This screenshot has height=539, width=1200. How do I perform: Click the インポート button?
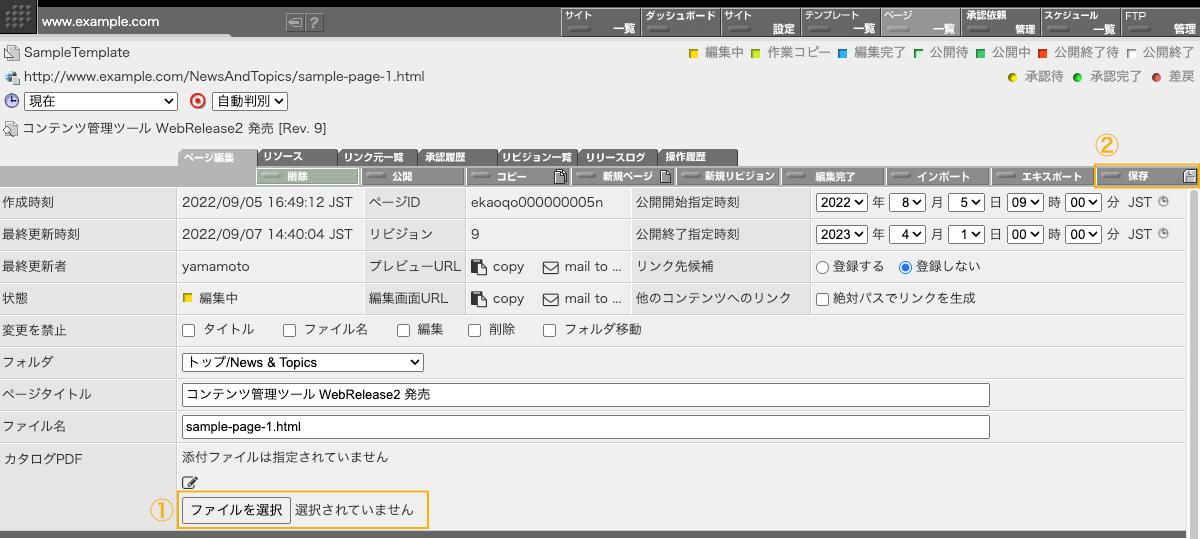click(938, 176)
